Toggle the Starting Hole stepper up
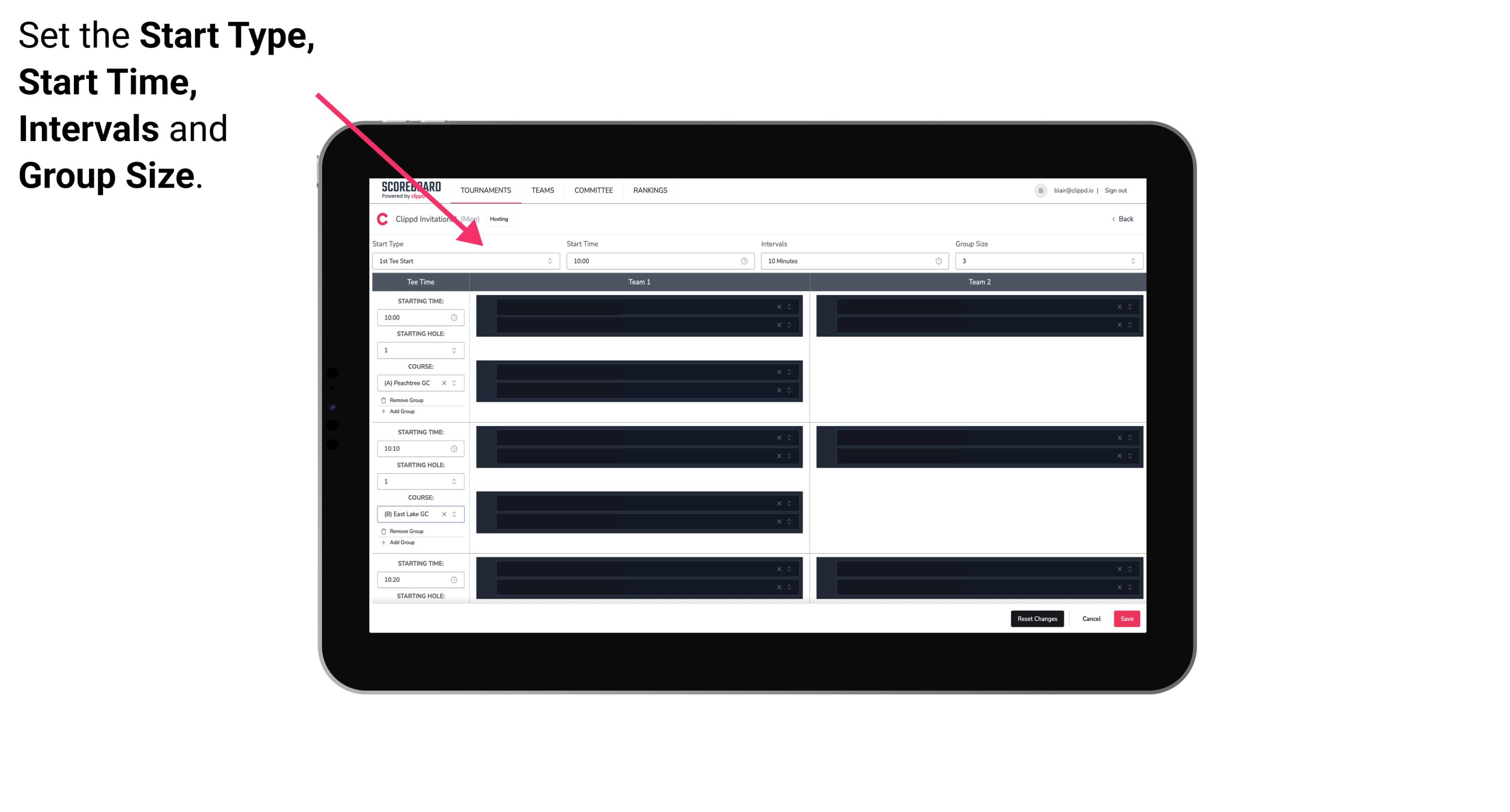Image resolution: width=1510 pixels, height=812 pixels. pos(454,348)
